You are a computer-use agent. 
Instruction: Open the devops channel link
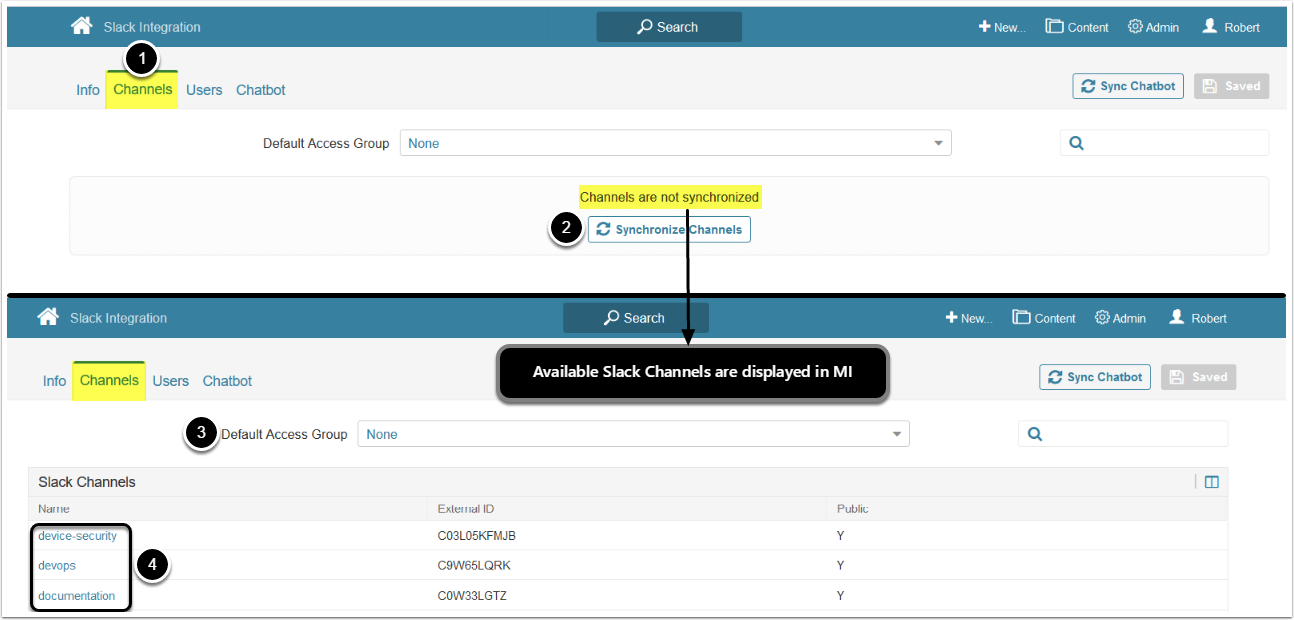tap(57, 566)
